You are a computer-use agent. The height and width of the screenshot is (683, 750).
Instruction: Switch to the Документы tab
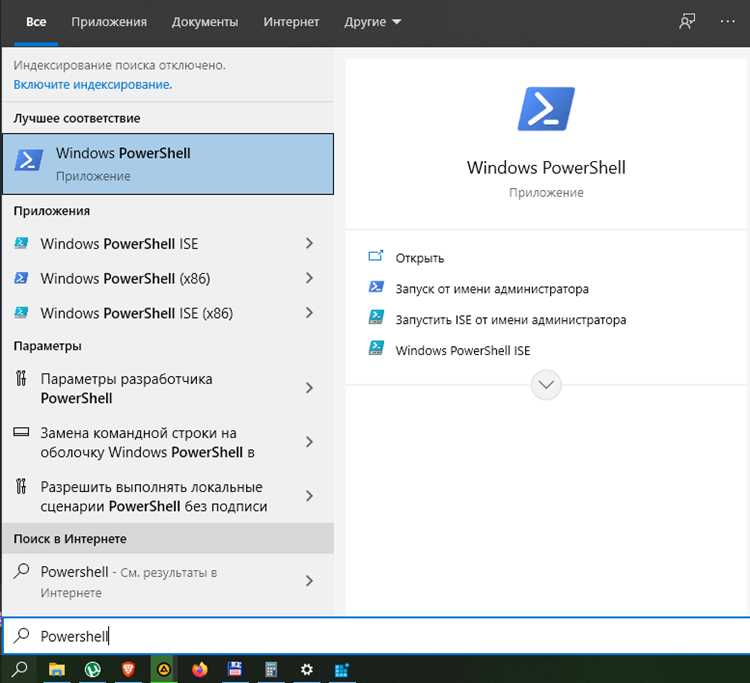pos(205,22)
